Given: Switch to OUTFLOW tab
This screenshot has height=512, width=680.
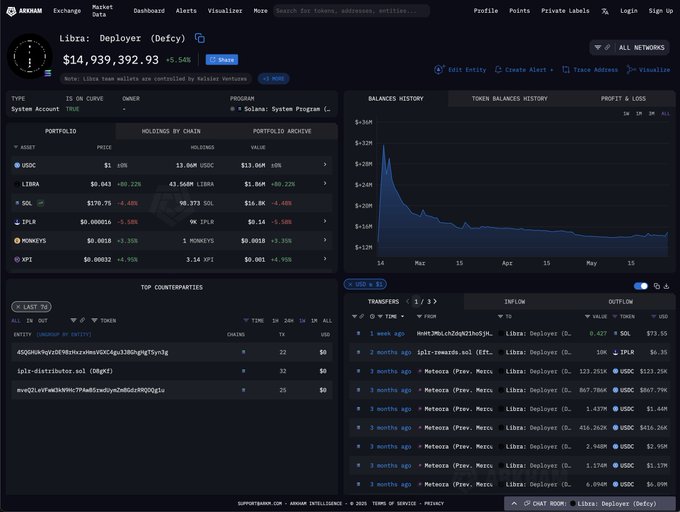Looking at the screenshot, I should (620, 301).
